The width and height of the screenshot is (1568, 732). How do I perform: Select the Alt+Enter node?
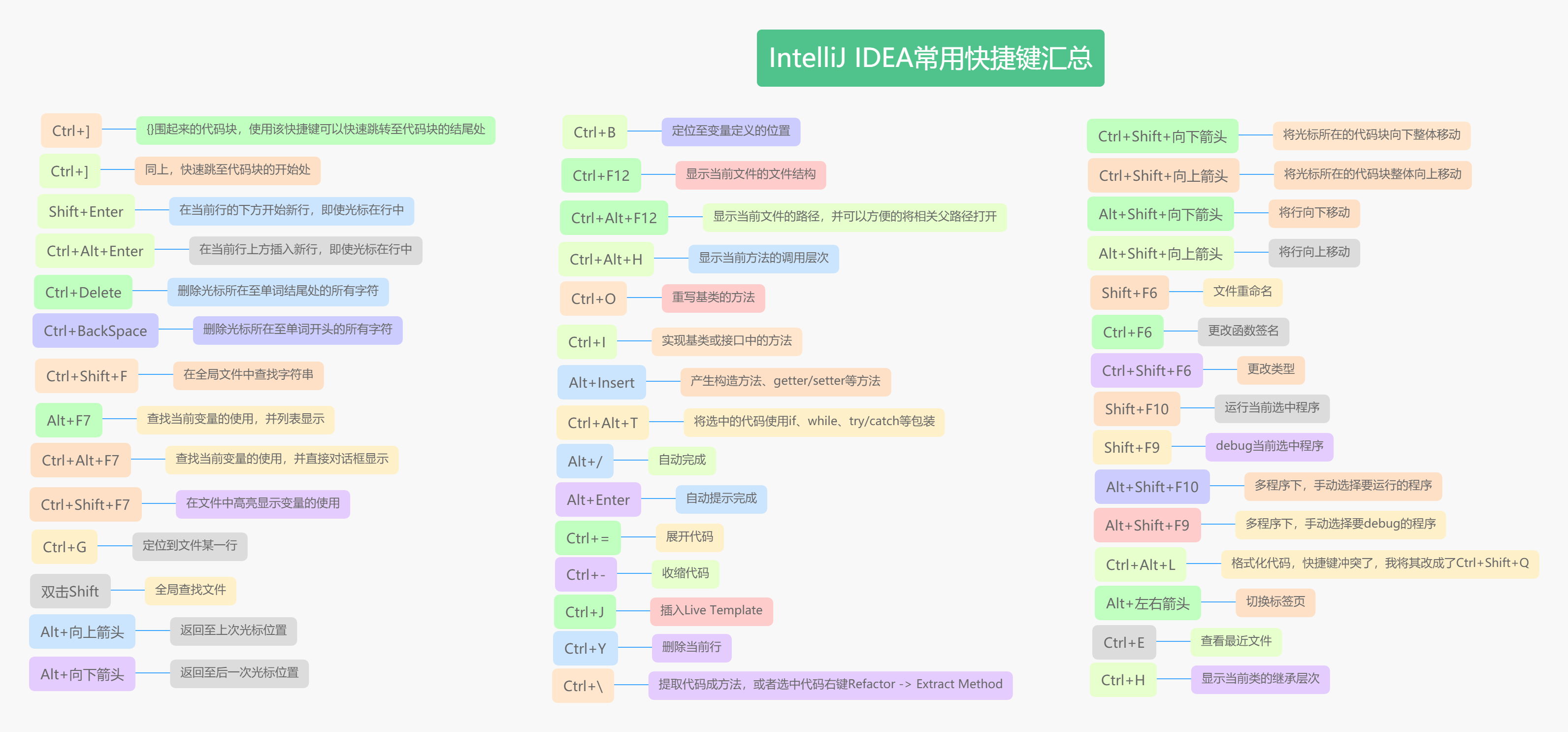coord(598,499)
